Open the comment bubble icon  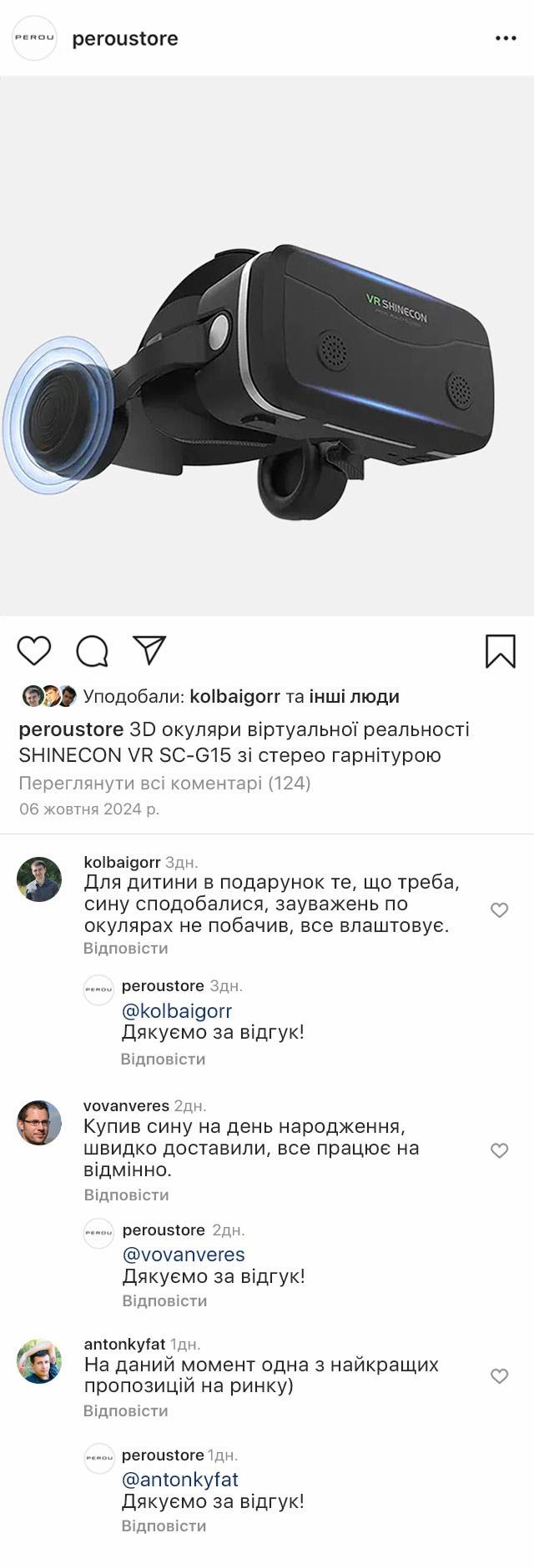[x=92, y=651]
